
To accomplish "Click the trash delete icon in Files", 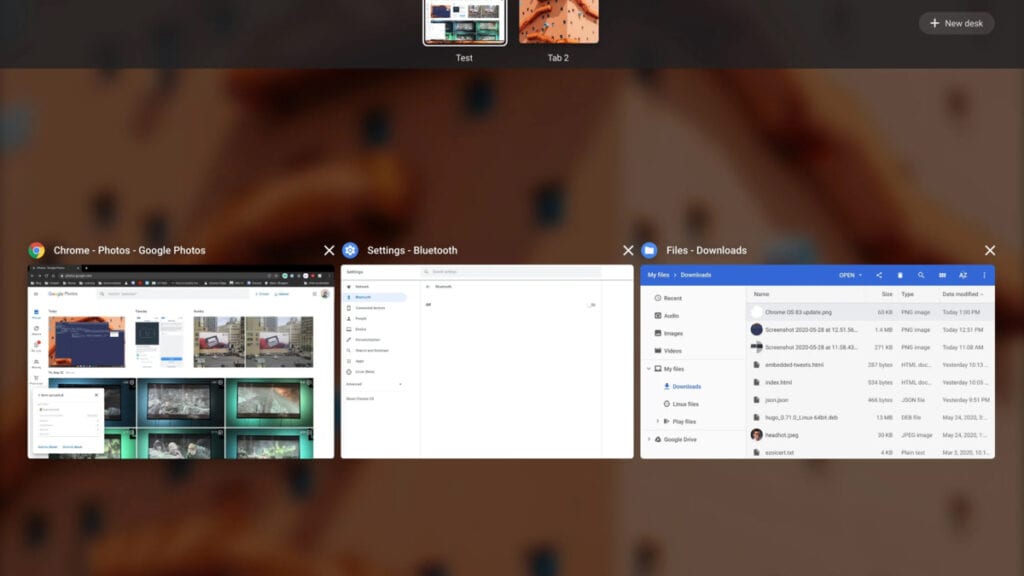I will click(900, 275).
